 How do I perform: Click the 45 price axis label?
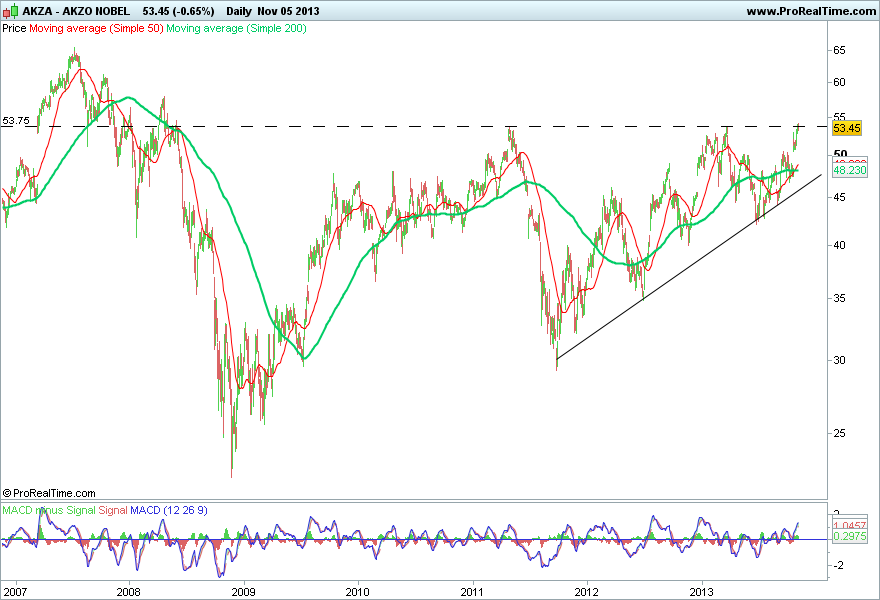839,198
